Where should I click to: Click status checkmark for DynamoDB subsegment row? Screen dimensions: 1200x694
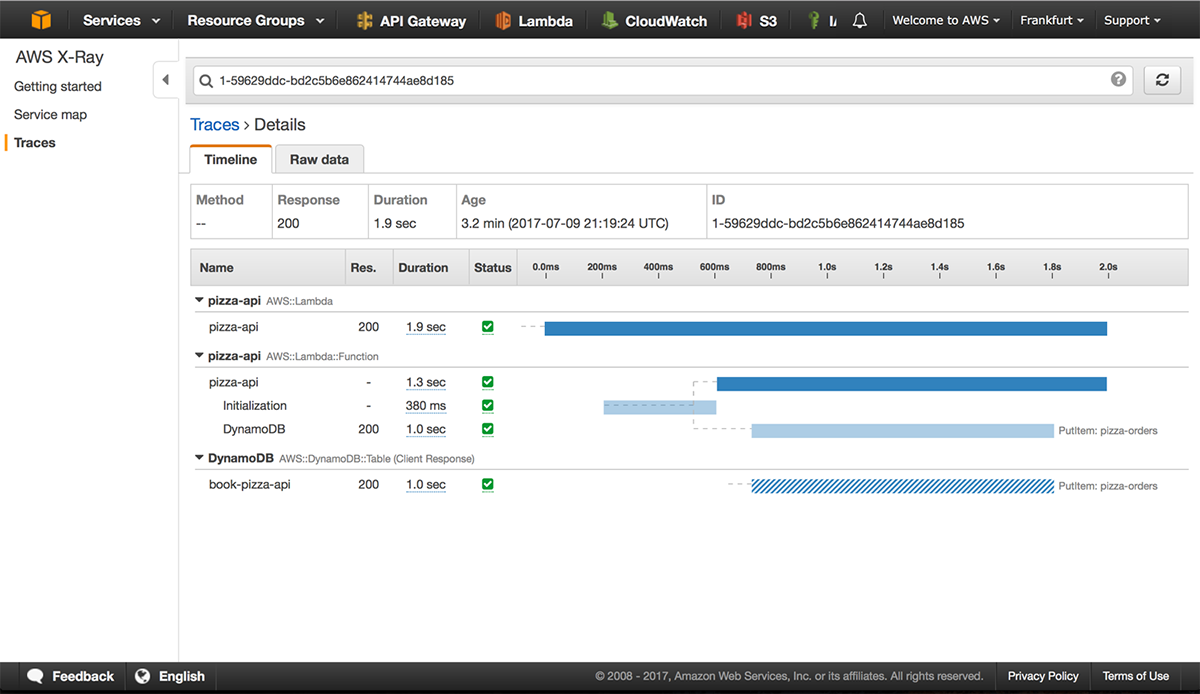coord(488,429)
